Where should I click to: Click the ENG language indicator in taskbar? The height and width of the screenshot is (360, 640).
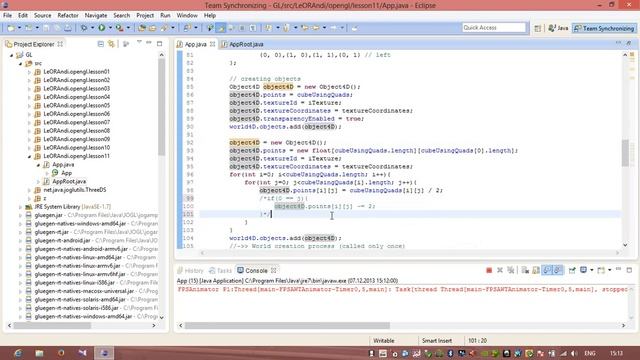pos(590,353)
